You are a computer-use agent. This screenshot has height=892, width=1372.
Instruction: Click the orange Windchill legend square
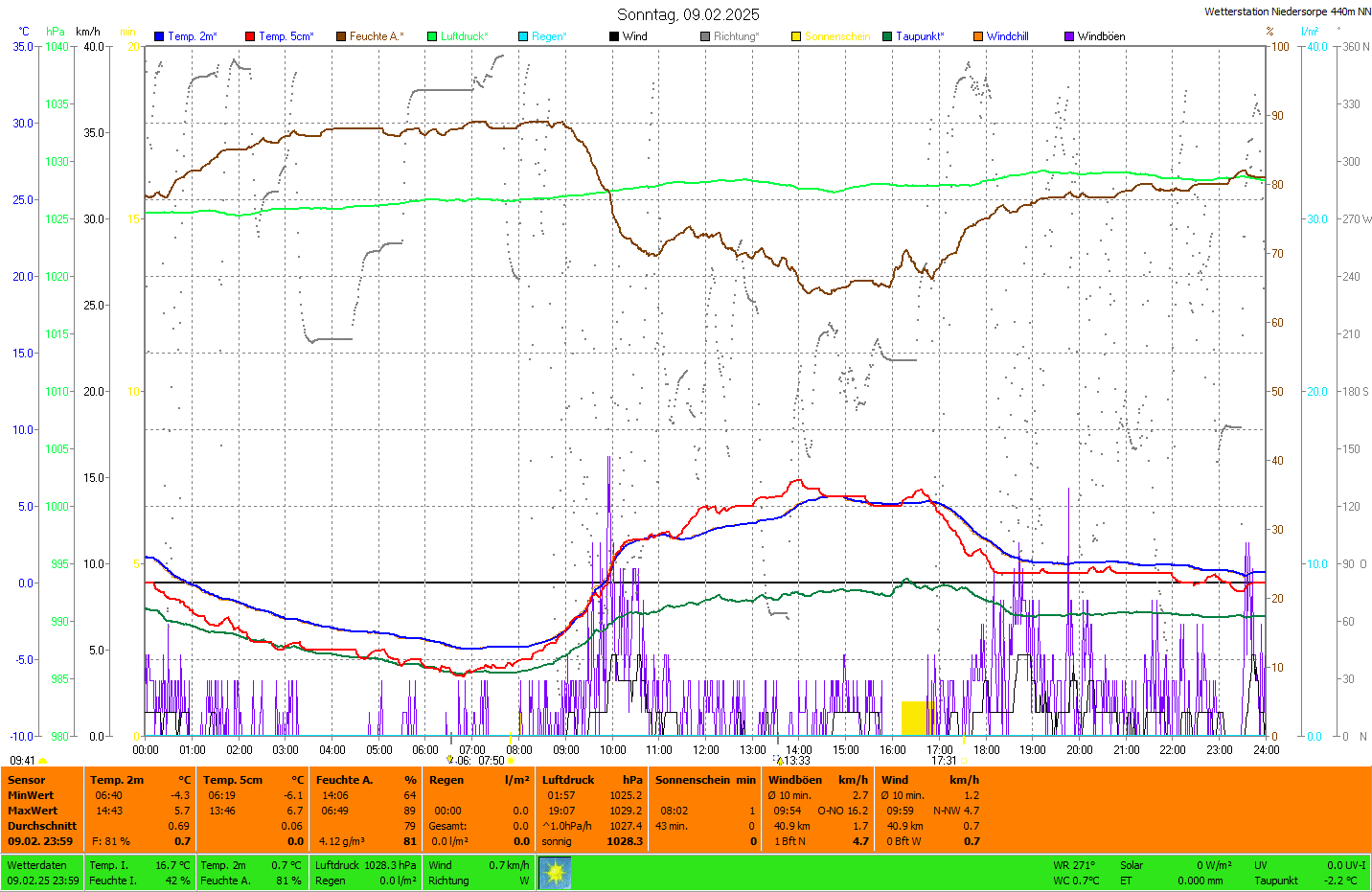pos(978,36)
